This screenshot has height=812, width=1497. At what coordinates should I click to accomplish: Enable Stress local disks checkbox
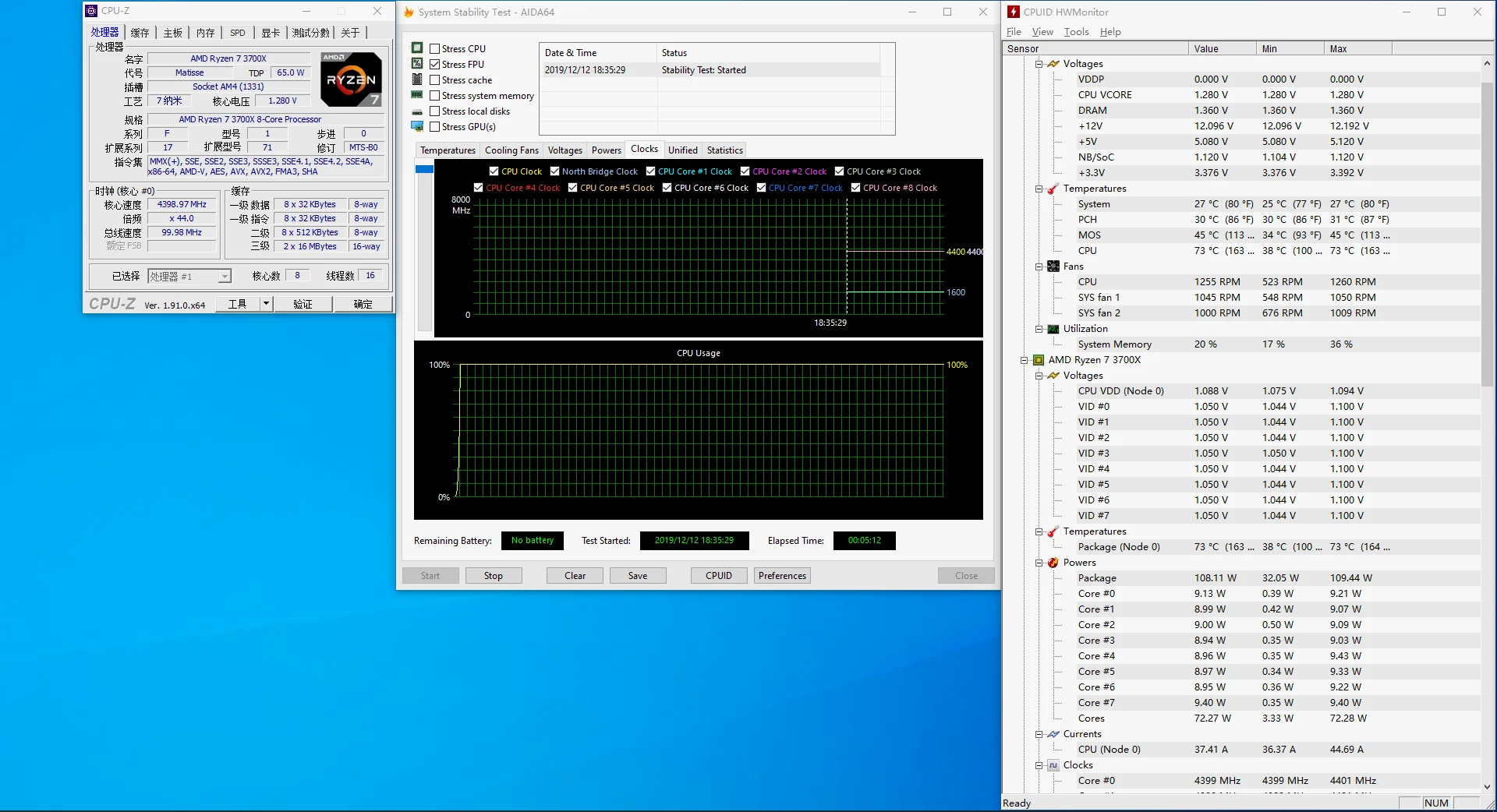[x=435, y=111]
